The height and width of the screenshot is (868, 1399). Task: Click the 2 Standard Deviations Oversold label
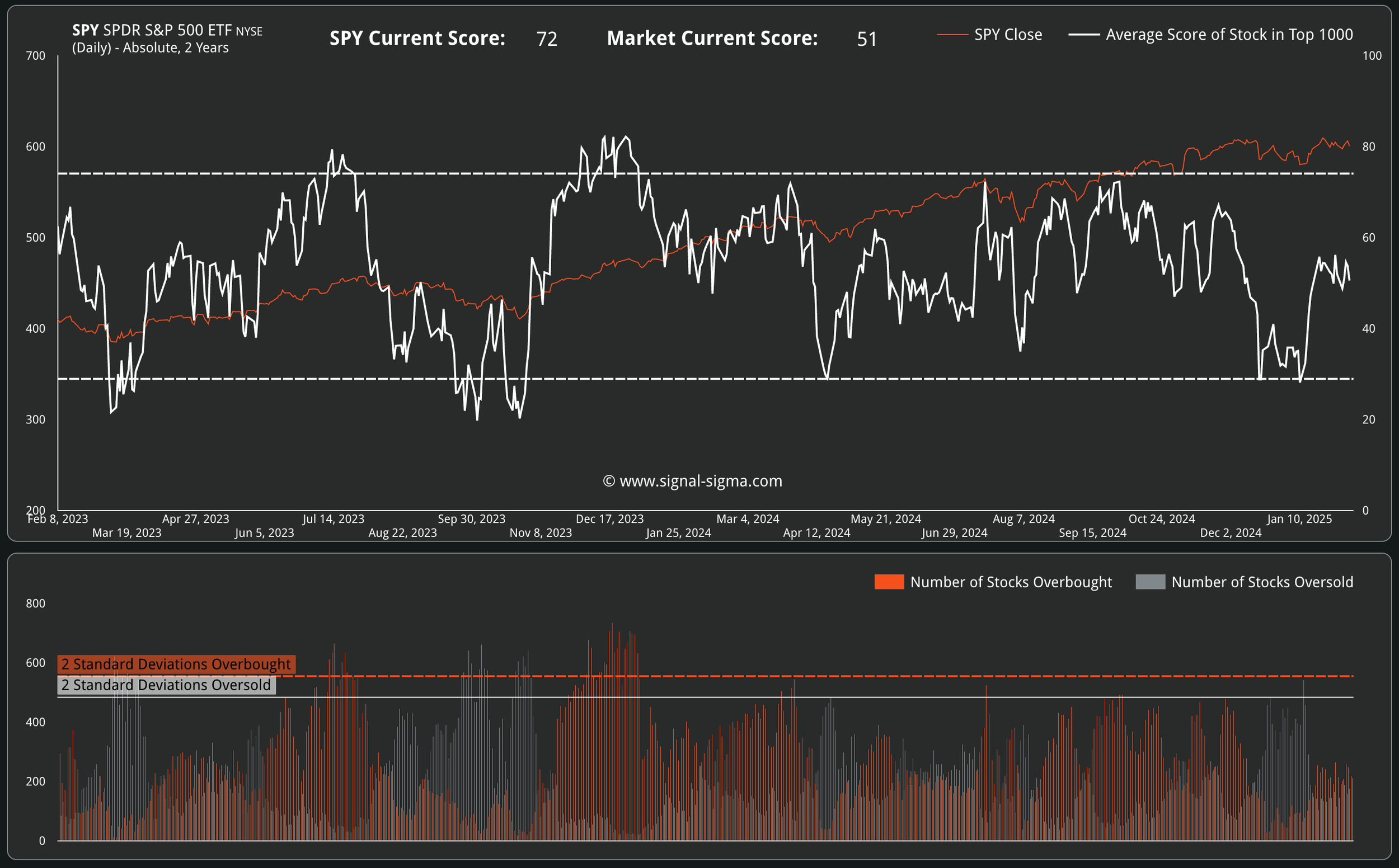click(x=166, y=685)
